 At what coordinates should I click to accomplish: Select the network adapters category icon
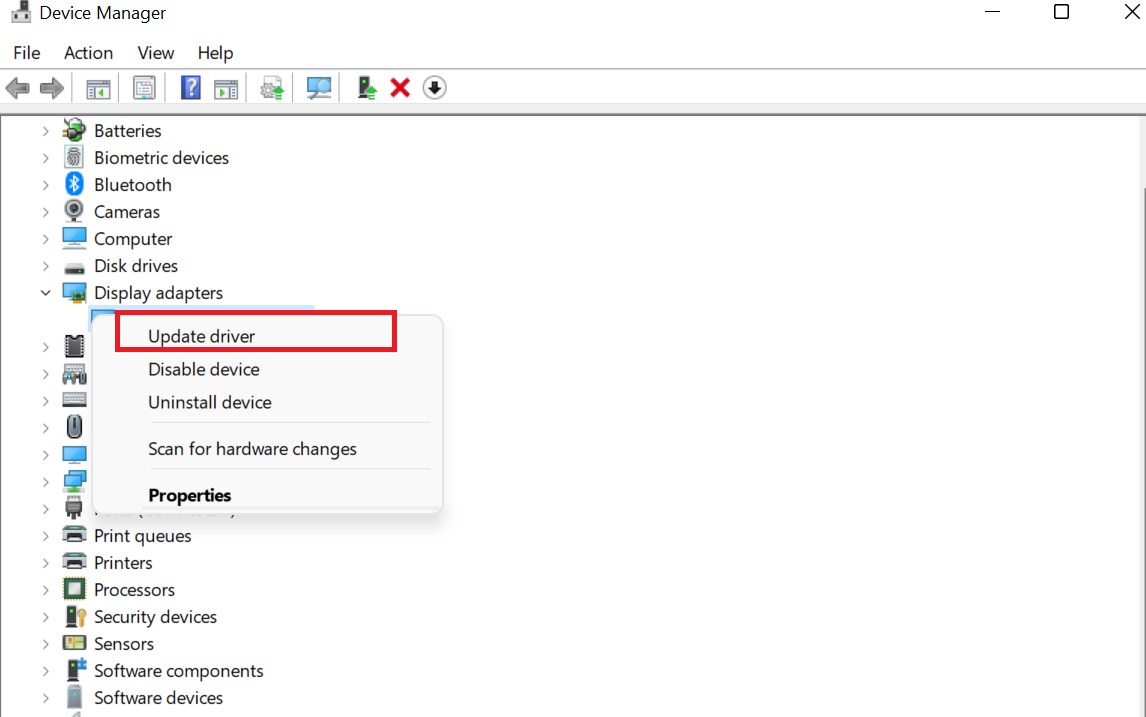[74, 482]
